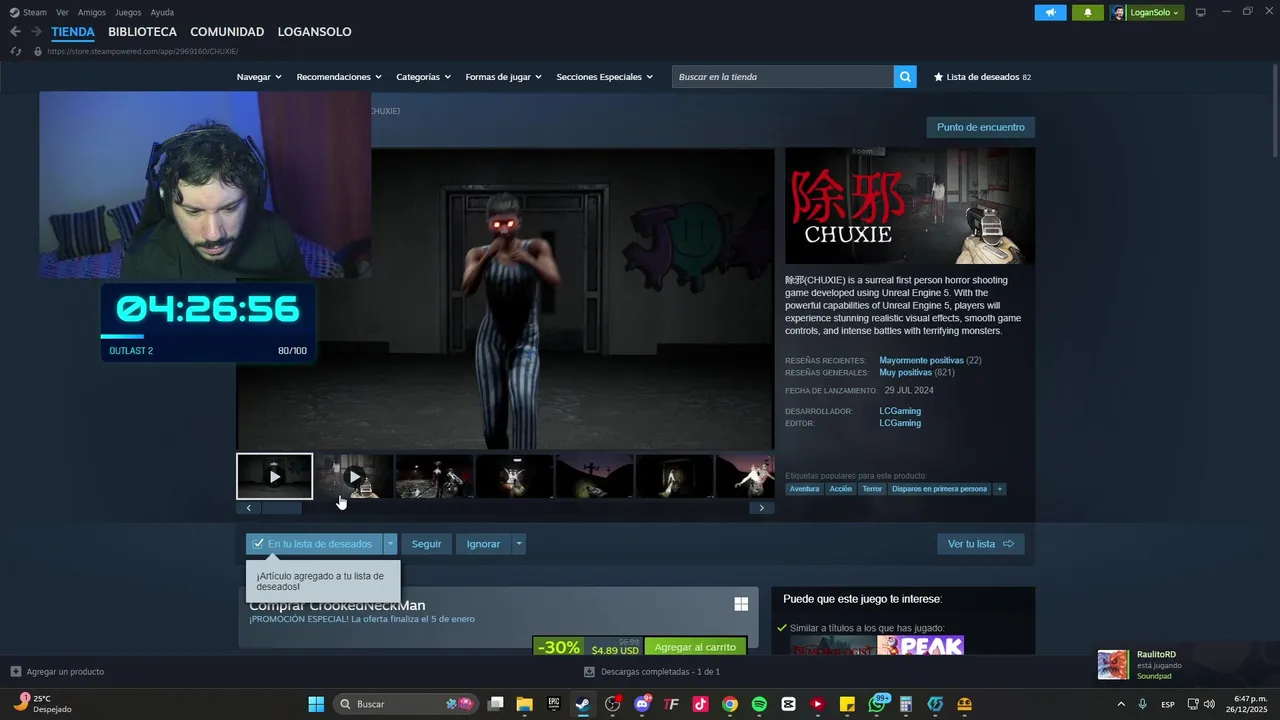Select the highlighted first video thumbnail
This screenshot has height=720, width=1280.
pyautogui.click(x=274, y=476)
